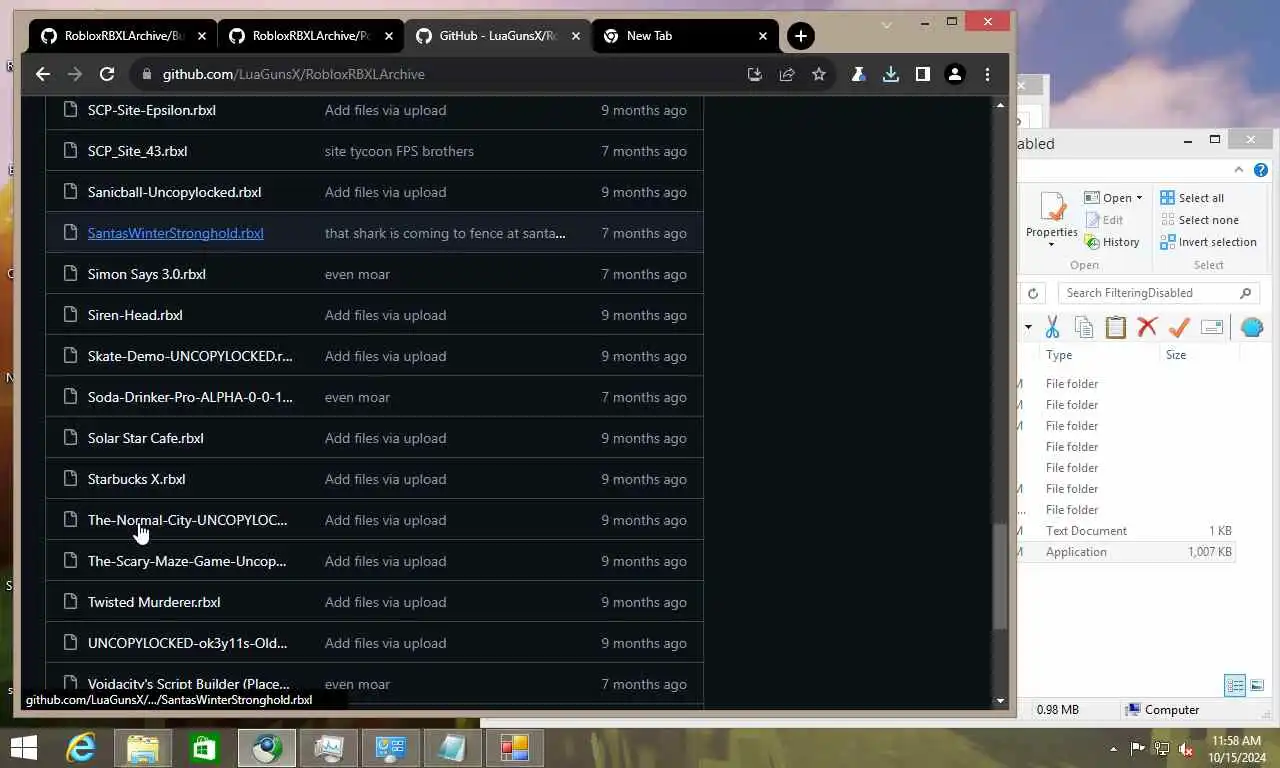1280x768 pixels.
Task: Click the address bar URL
Action: pyautogui.click(x=294, y=74)
